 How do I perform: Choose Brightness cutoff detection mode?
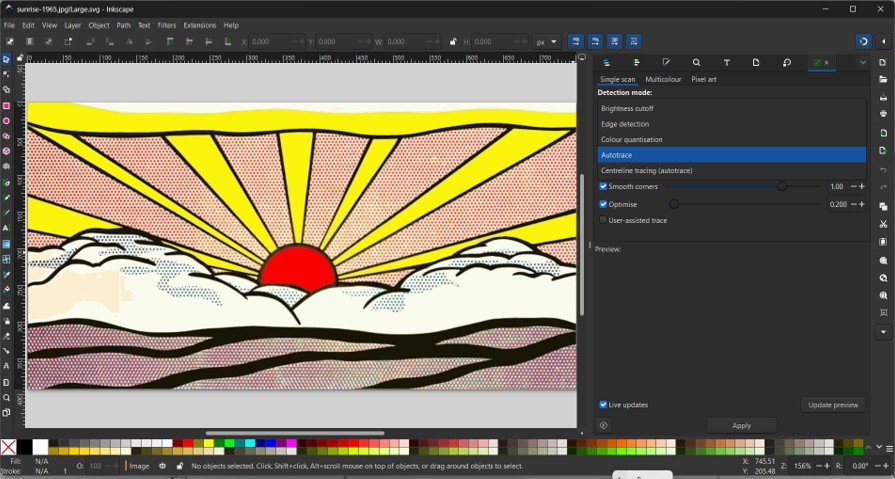(x=732, y=108)
